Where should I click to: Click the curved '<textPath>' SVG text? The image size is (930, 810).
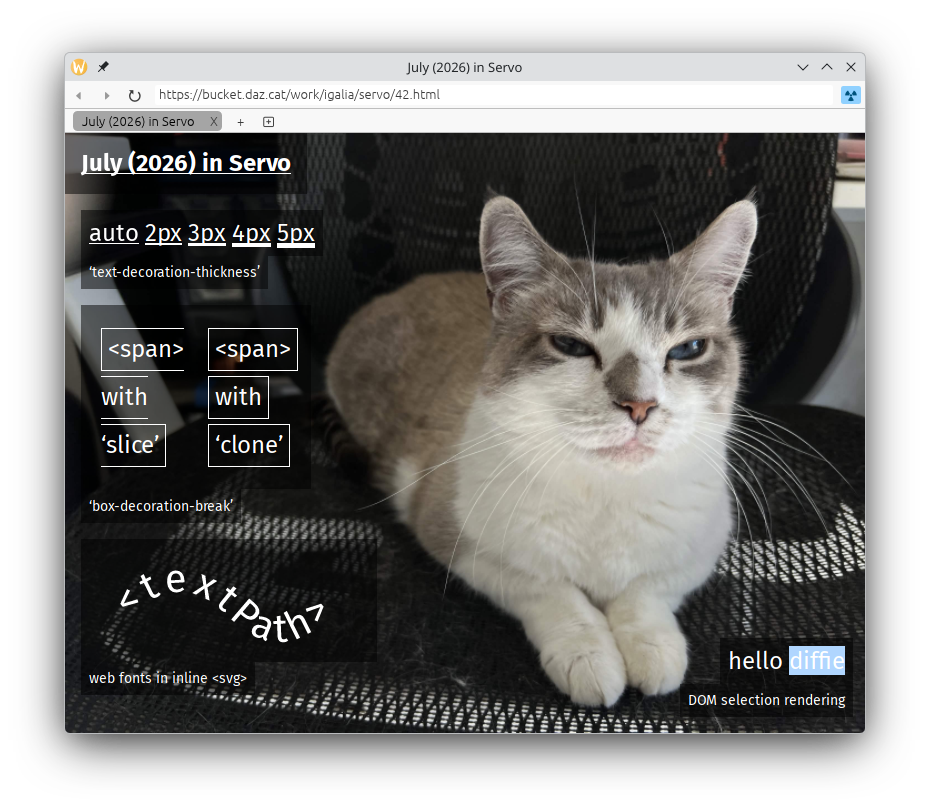(x=222, y=605)
